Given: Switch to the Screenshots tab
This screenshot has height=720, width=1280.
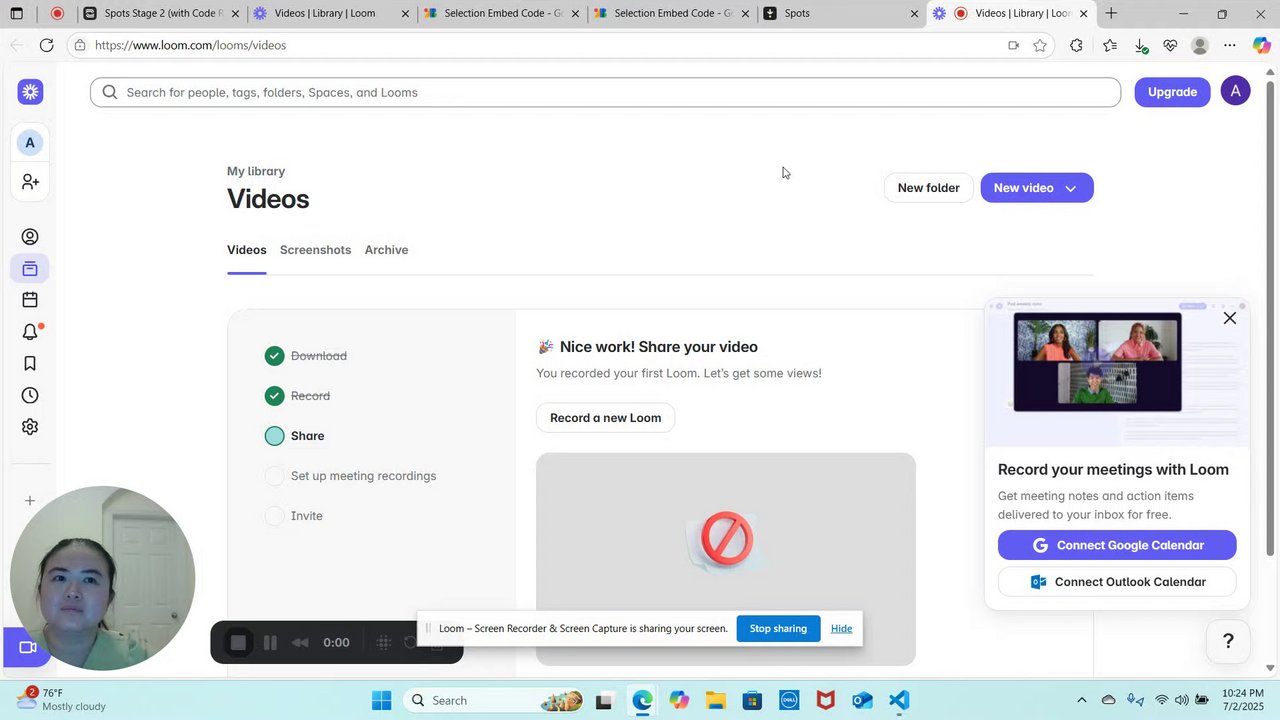Looking at the screenshot, I should click(315, 250).
